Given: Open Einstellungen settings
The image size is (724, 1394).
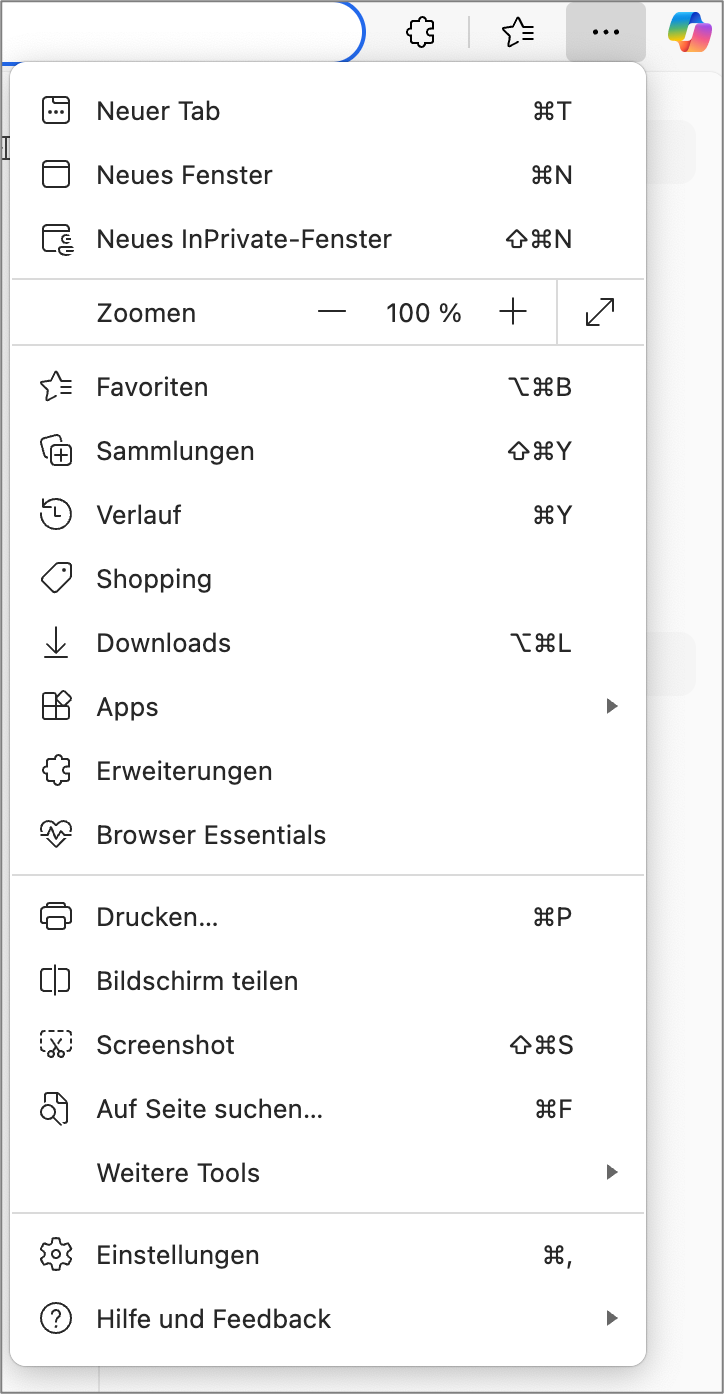Looking at the screenshot, I should click(178, 1255).
